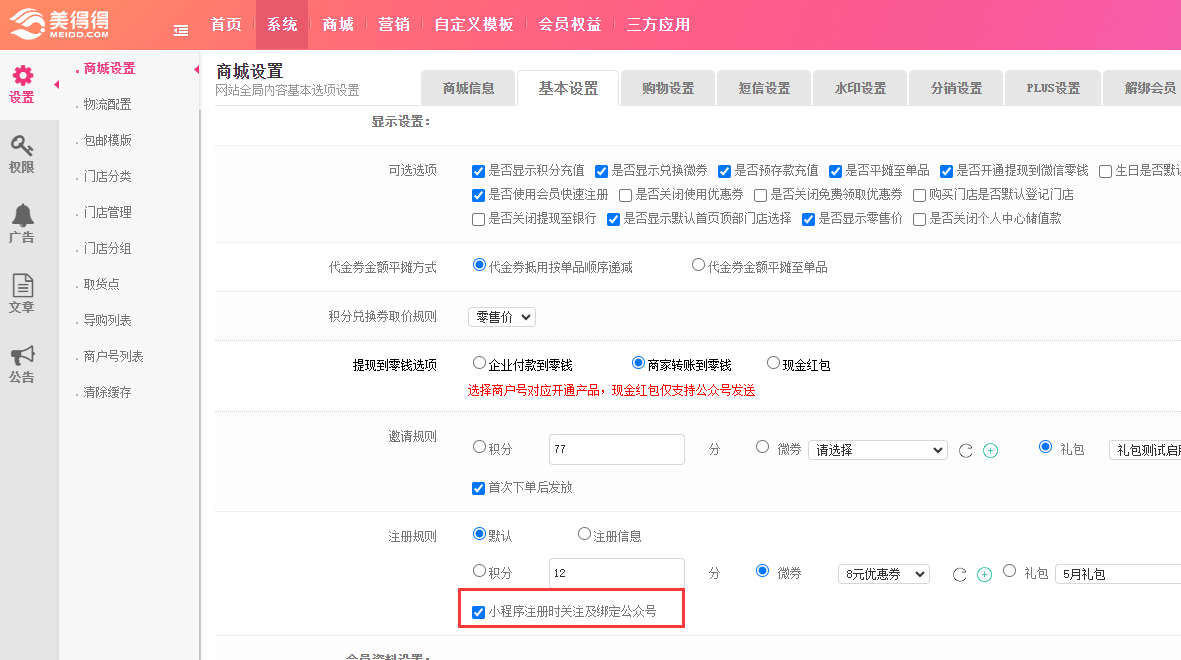The height and width of the screenshot is (660, 1181).
Task: Choose 代金券金额平摊至单品 radio option
Action: [x=698, y=266]
